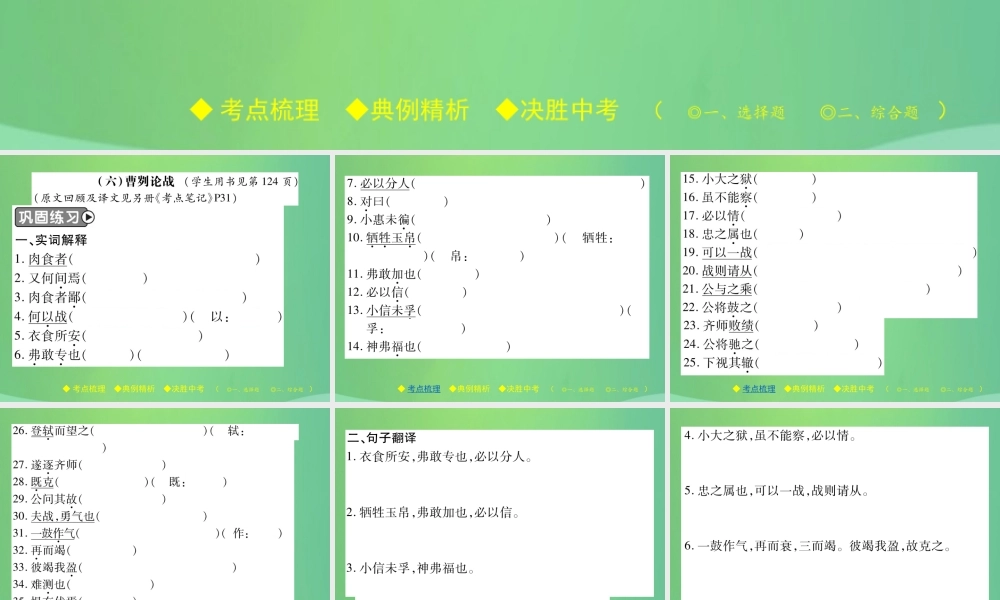This screenshot has width=1000, height=600.
Task: Click item 1. 肉食者
Action: tap(41, 259)
